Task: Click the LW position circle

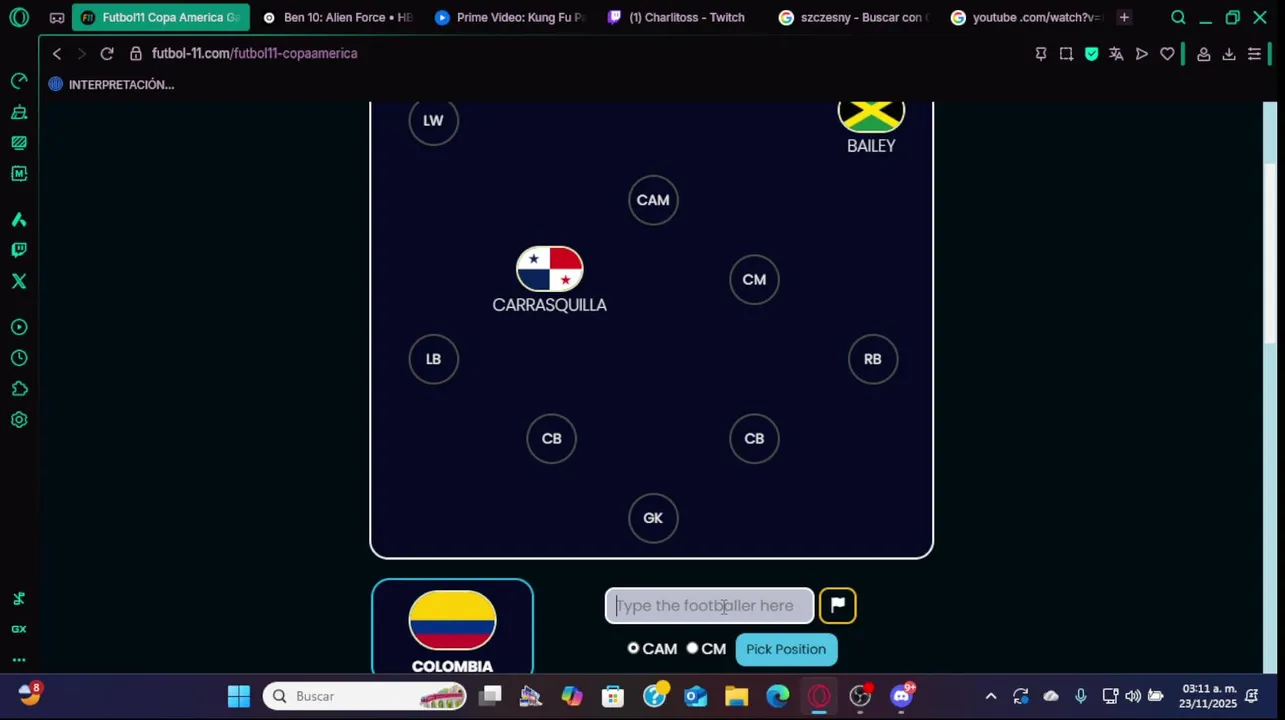Action: pyautogui.click(x=433, y=120)
